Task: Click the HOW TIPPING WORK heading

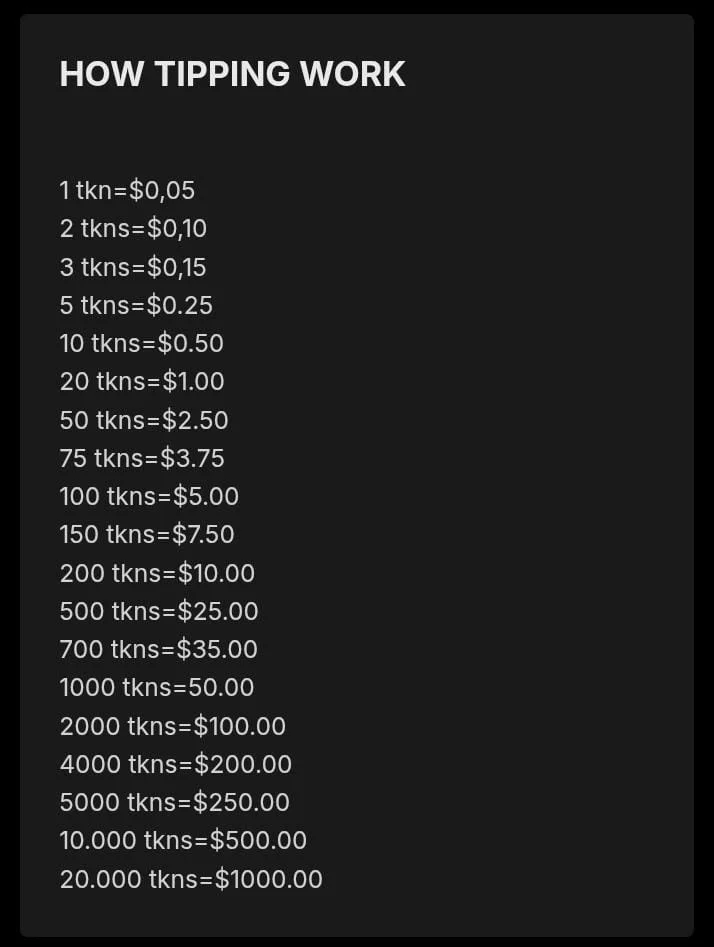Action: point(232,74)
